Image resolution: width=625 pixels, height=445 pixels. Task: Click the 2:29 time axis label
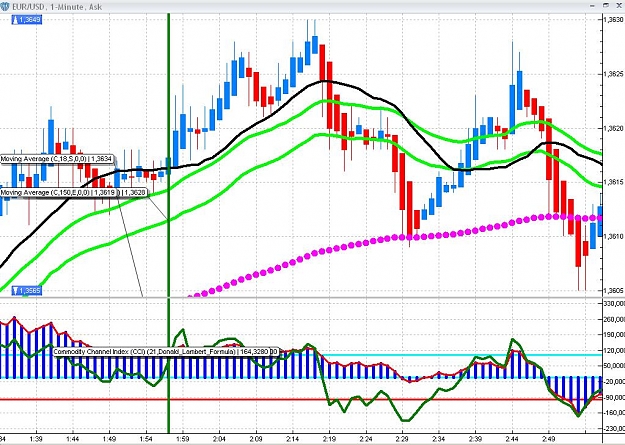[x=402, y=439]
